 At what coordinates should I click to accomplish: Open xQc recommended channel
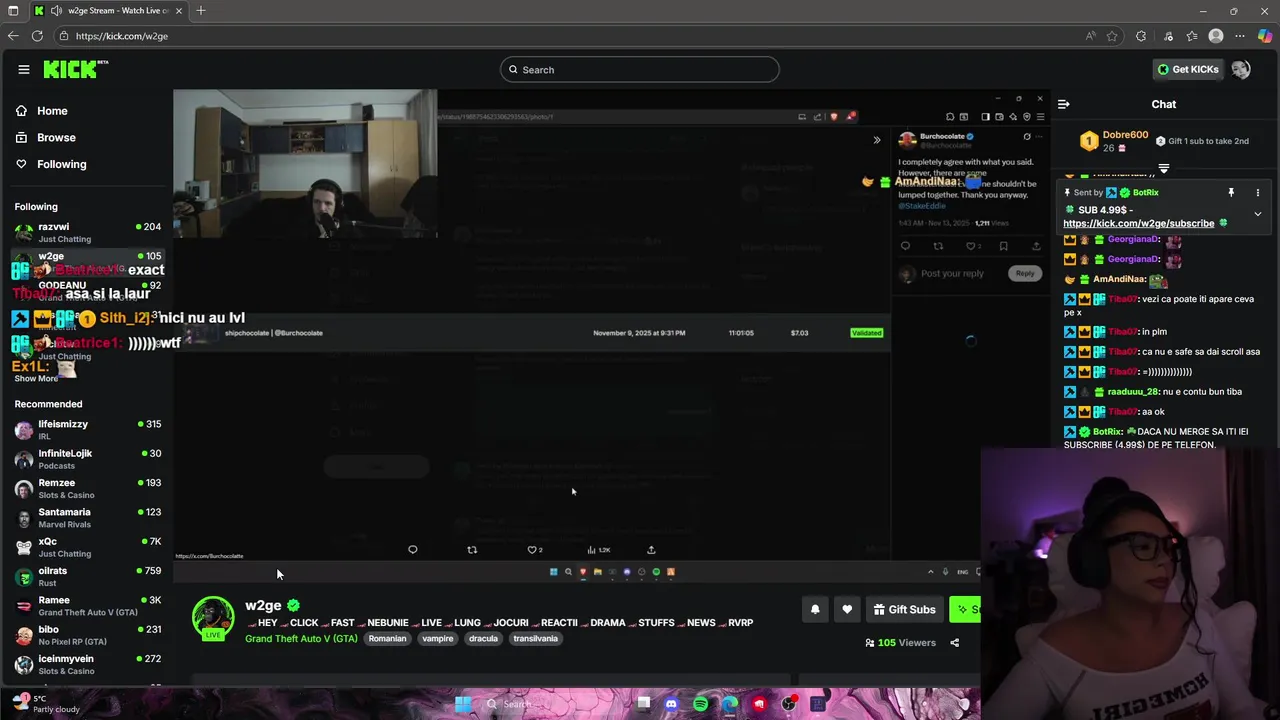click(88, 547)
